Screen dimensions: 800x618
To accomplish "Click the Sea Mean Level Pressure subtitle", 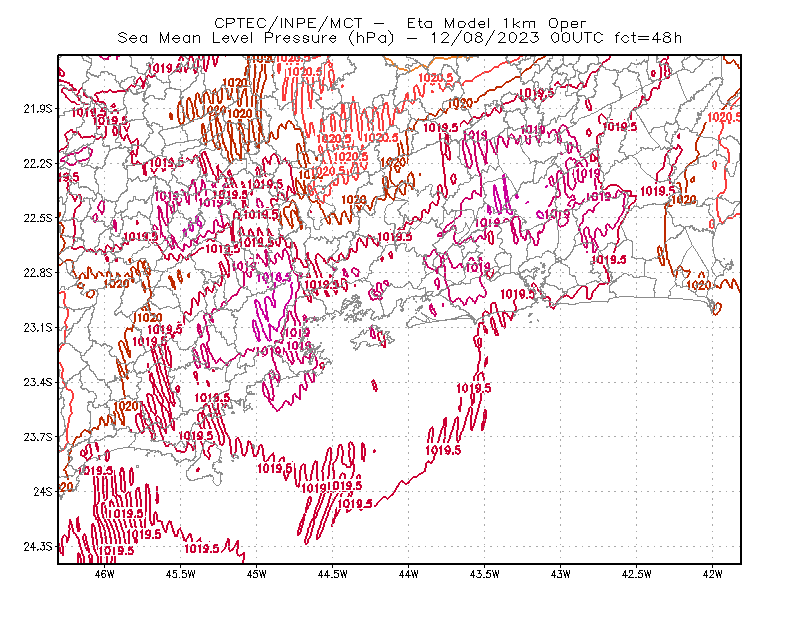I will [x=399, y=38].
